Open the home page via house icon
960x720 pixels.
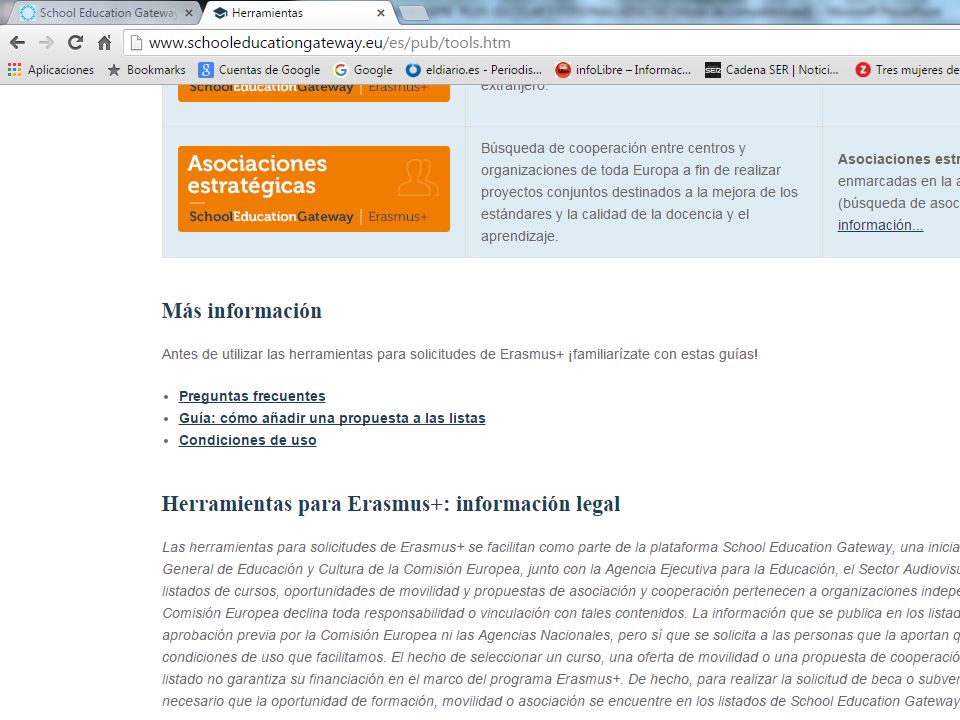tap(105, 42)
